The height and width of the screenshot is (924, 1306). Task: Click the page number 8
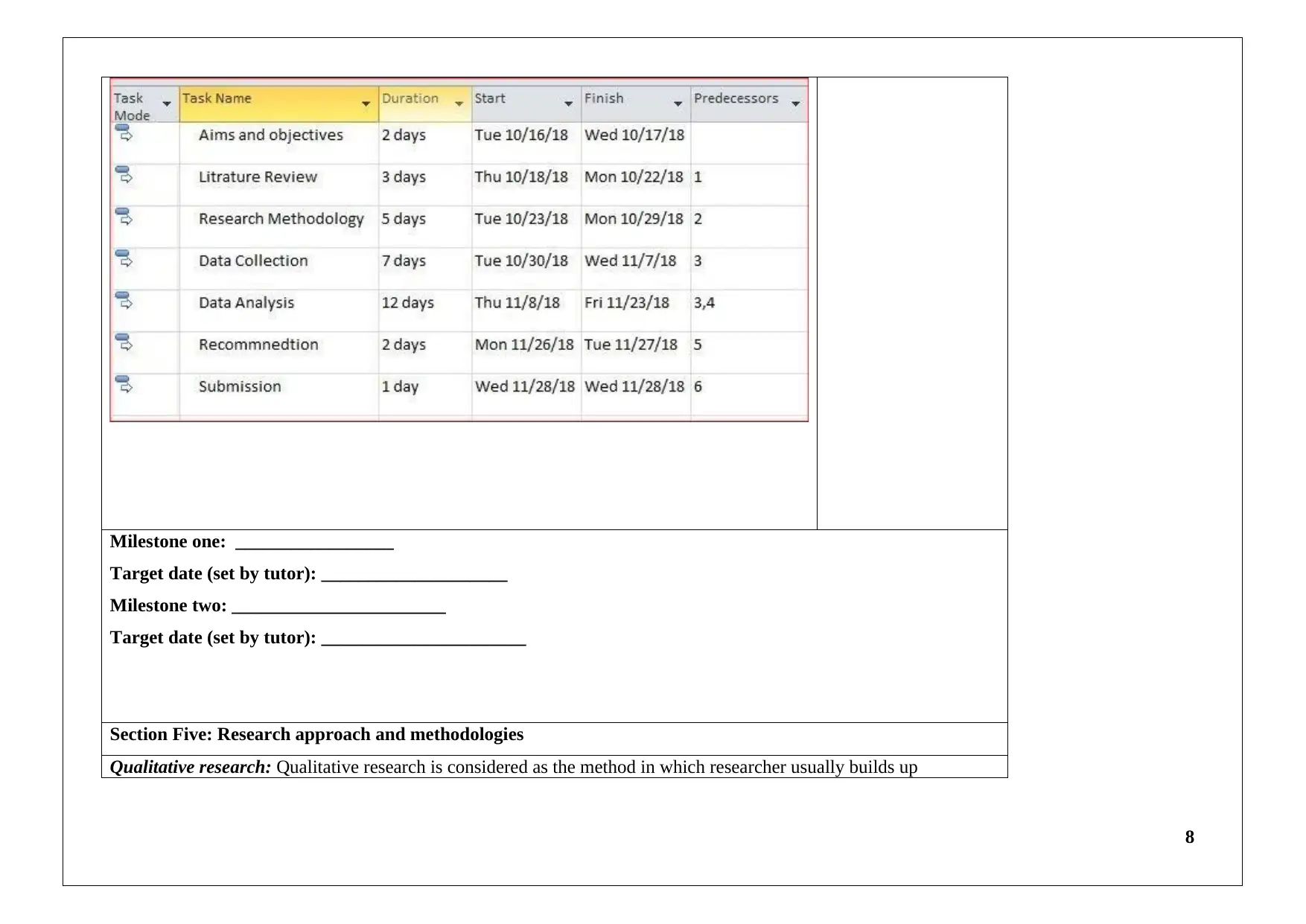coord(1189,838)
